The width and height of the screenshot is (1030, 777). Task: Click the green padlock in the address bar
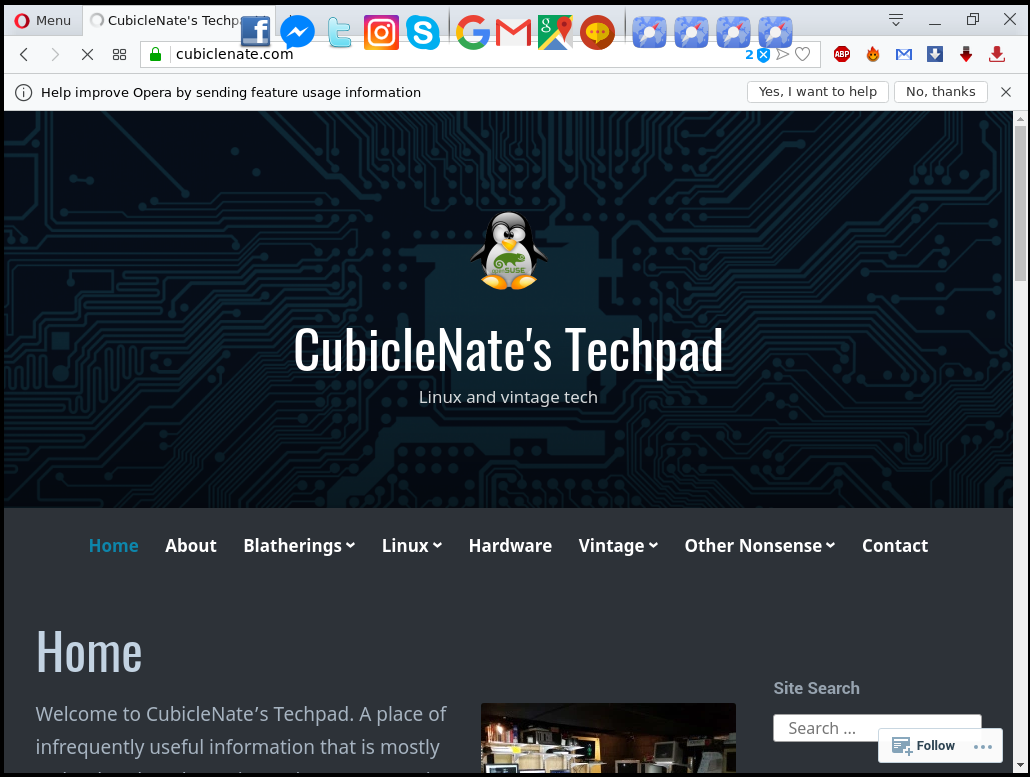(155, 54)
